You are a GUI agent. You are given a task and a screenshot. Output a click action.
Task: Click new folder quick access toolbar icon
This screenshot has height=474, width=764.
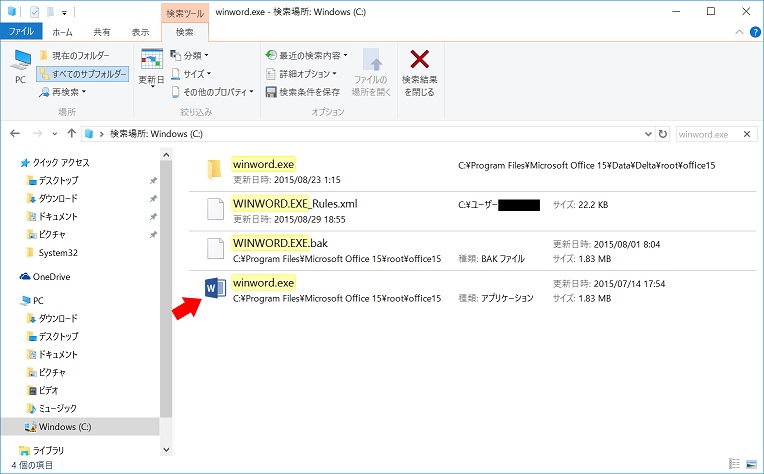[x=50, y=12]
